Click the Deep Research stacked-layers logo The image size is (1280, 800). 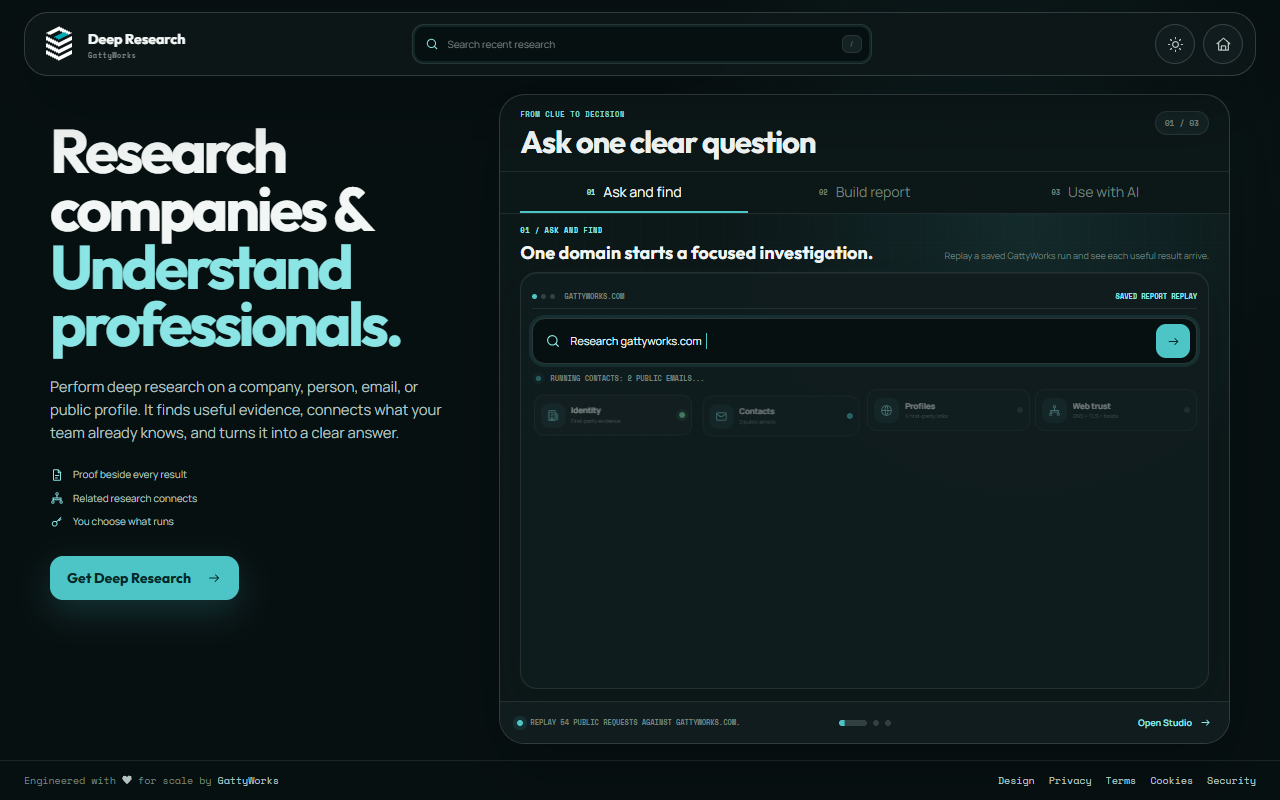pos(59,44)
